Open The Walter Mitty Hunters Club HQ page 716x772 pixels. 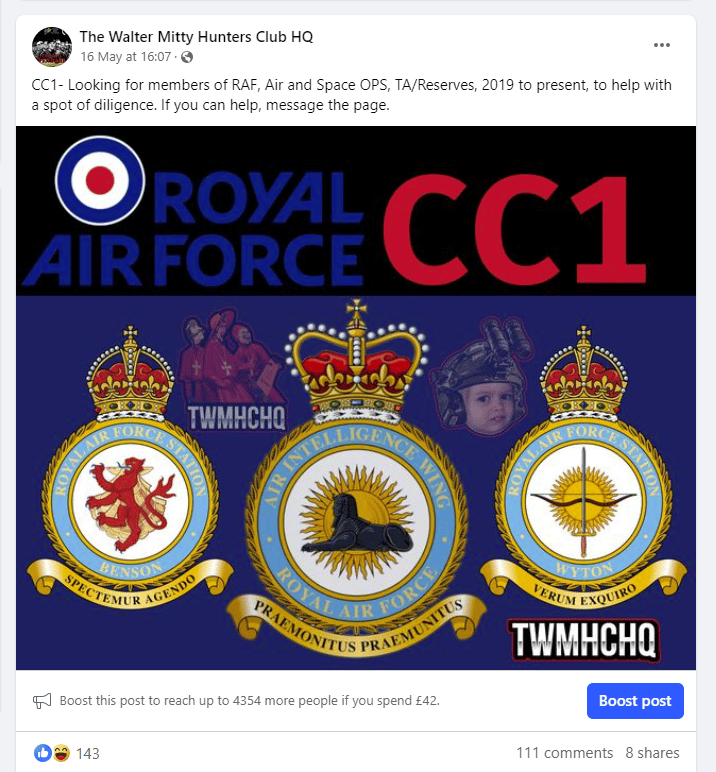196,37
